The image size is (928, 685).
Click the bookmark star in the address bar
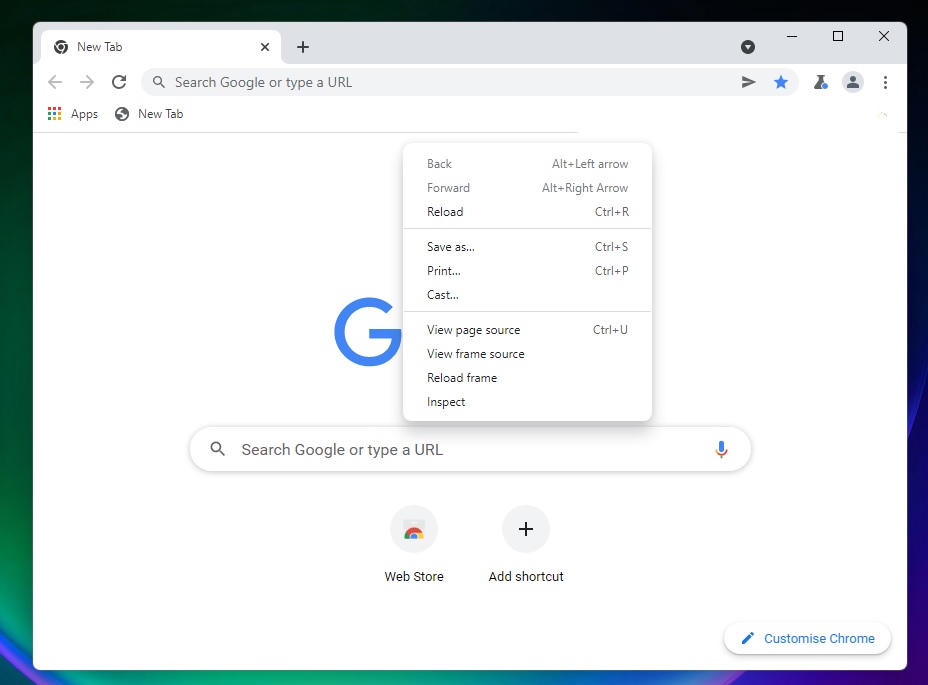781,82
